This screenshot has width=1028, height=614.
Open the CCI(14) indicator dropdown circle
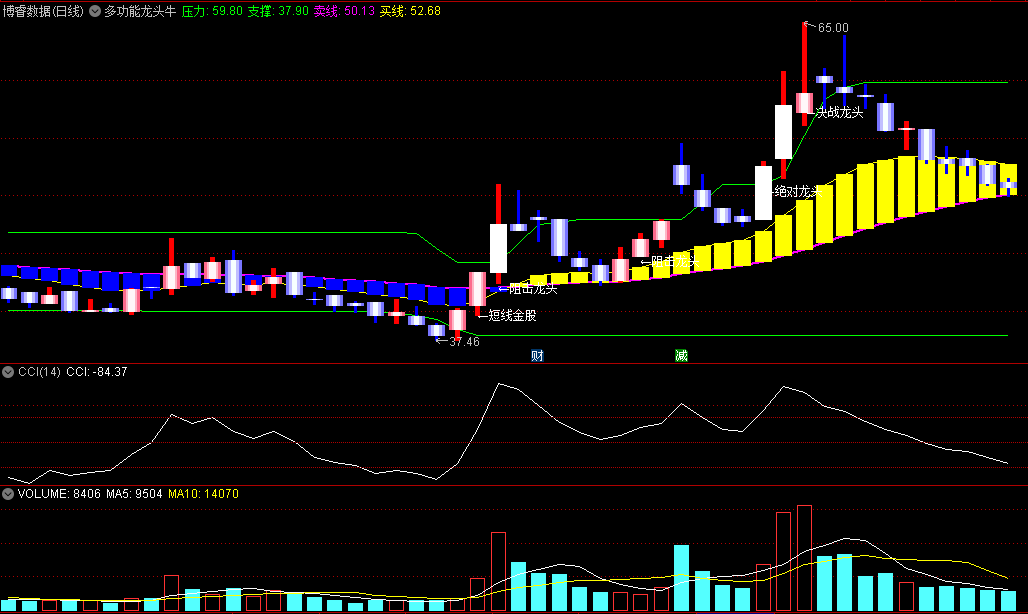tap(8, 372)
